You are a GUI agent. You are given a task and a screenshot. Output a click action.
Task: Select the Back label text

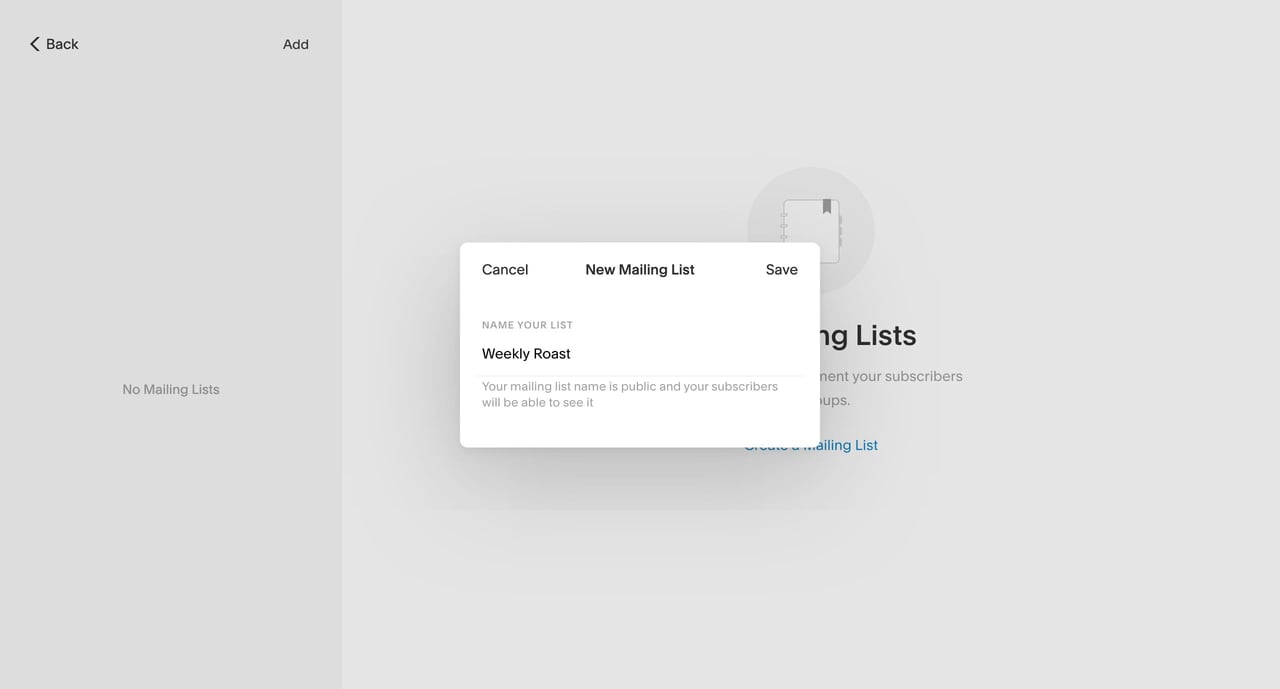point(62,44)
